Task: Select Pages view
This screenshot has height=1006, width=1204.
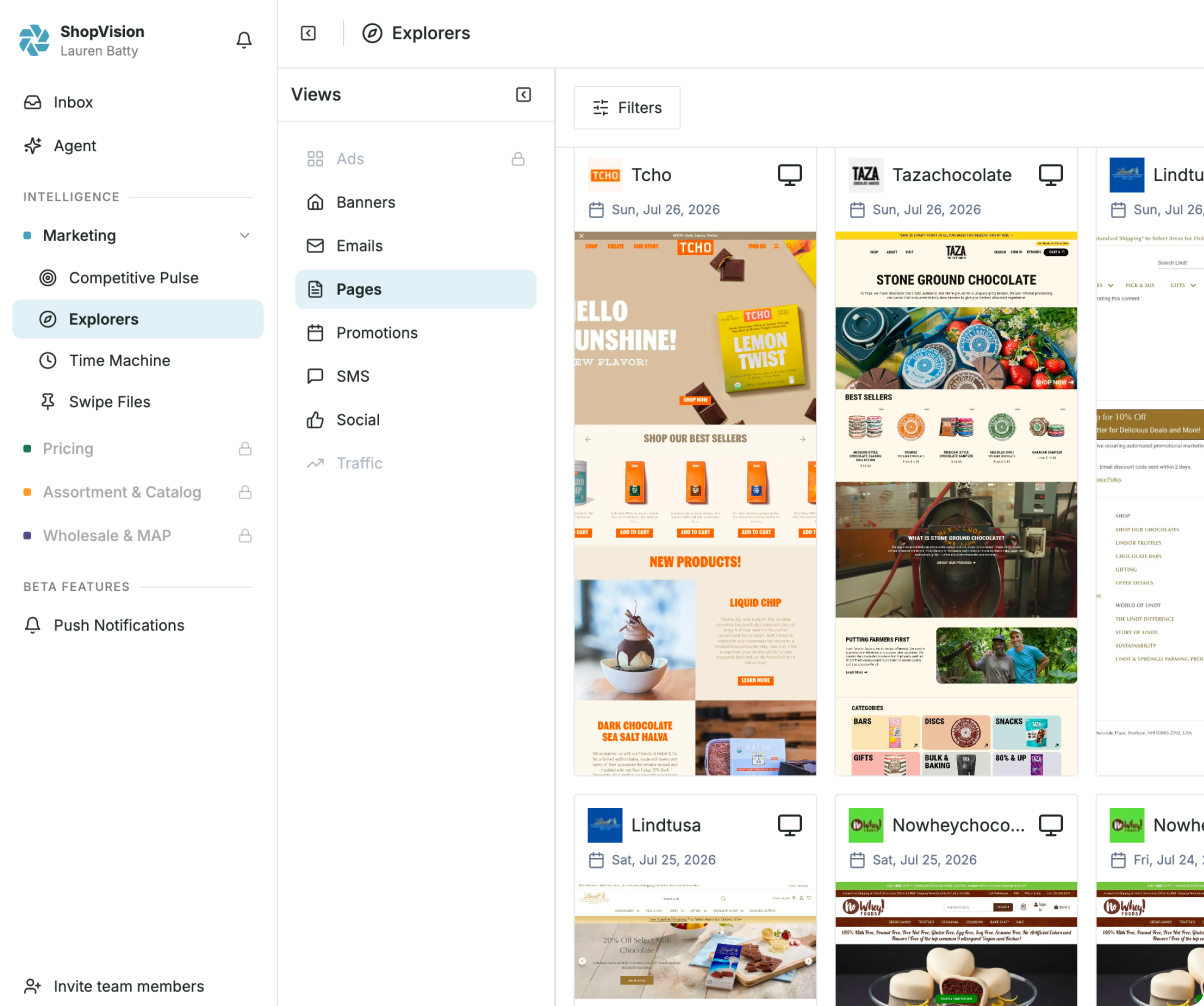Action: pos(416,289)
